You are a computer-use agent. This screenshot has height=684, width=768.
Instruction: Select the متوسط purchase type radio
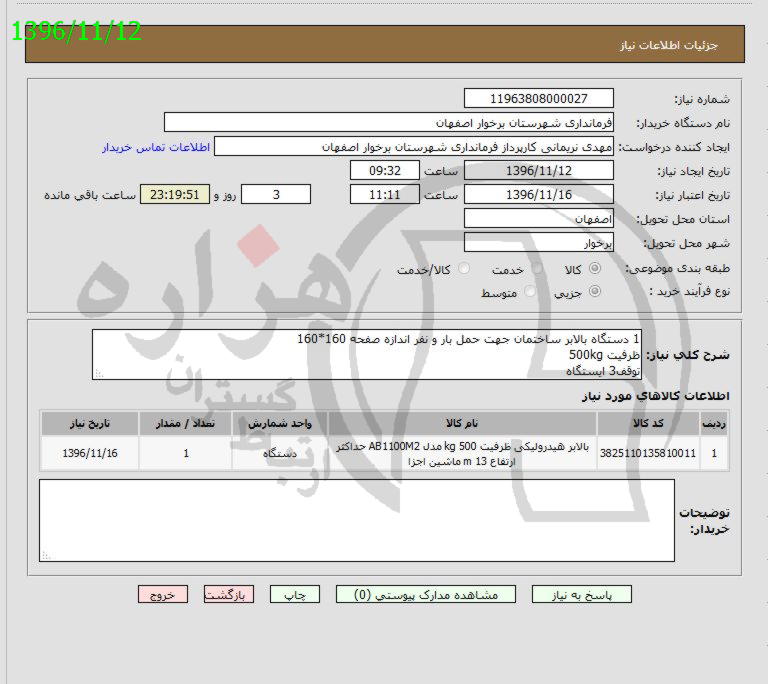pos(530,291)
